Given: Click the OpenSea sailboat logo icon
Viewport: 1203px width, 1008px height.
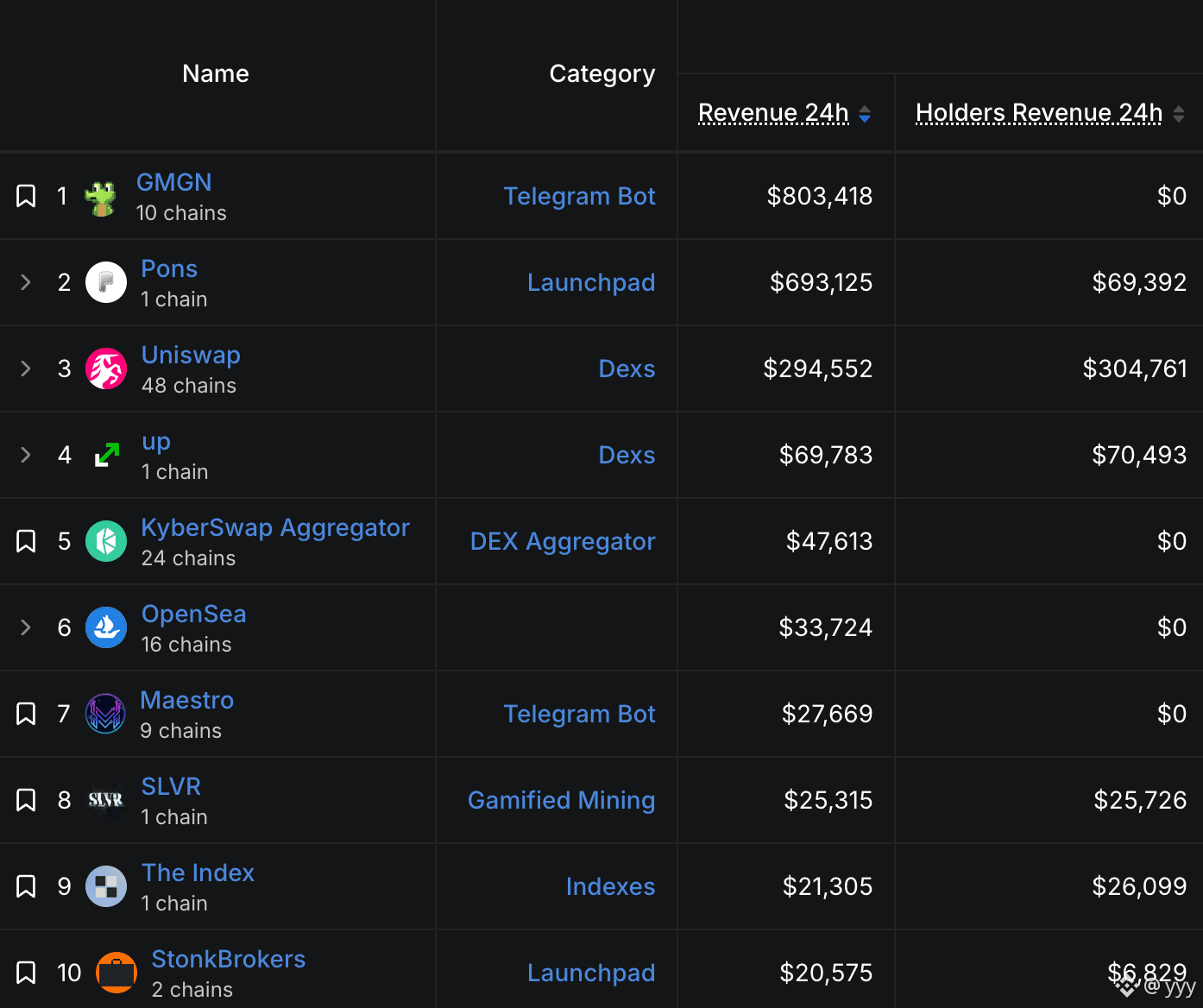Looking at the screenshot, I should (x=106, y=627).
